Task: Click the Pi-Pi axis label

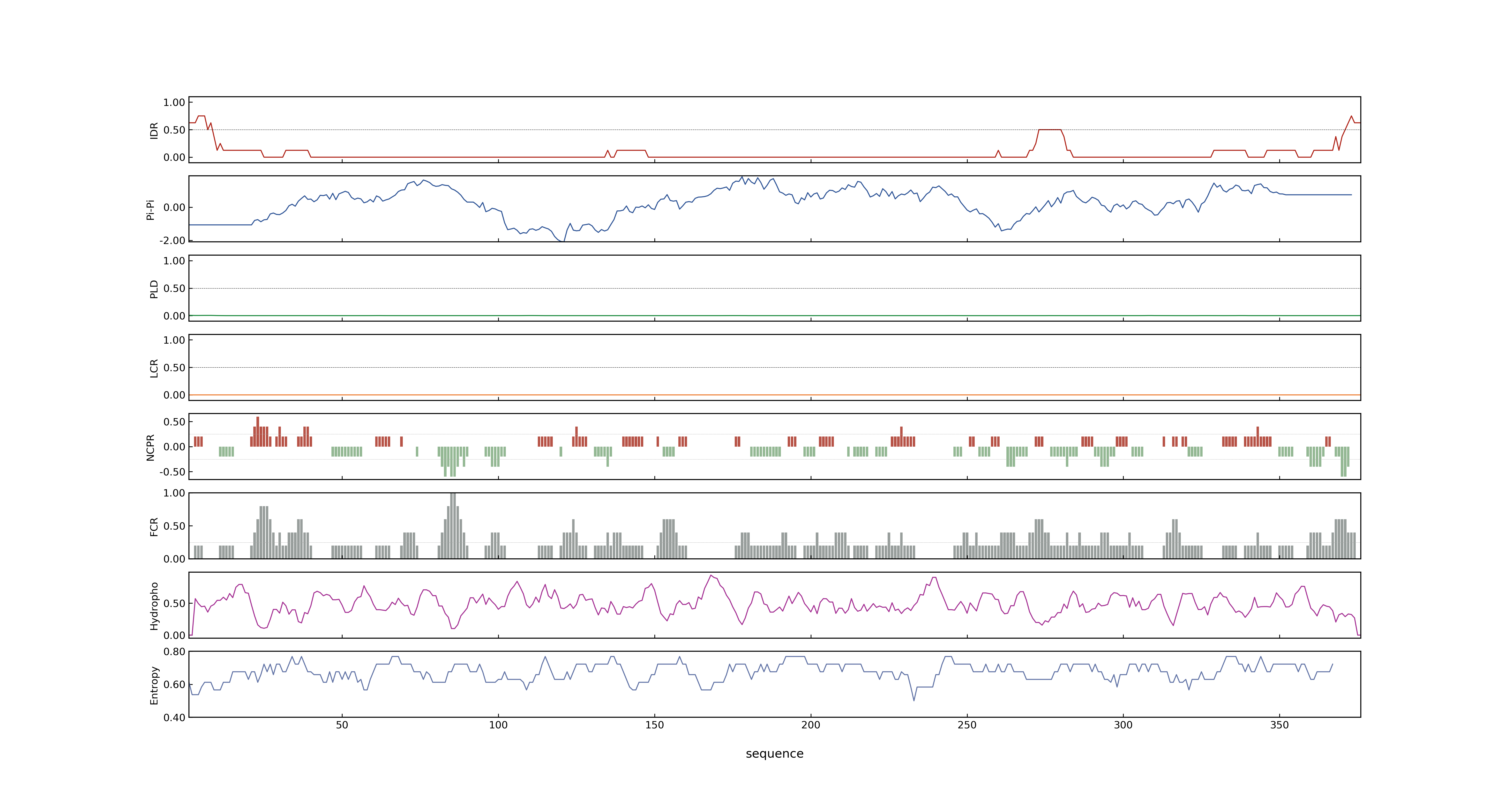Action: click(150, 209)
